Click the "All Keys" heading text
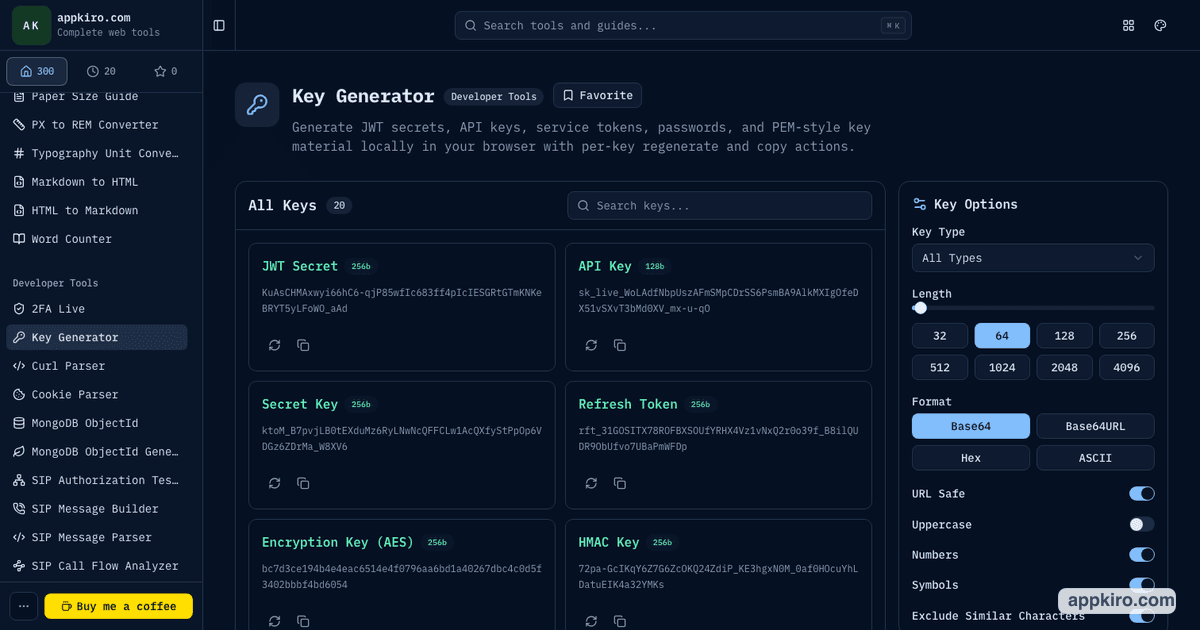1200x630 pixels. tap(282, 205)
